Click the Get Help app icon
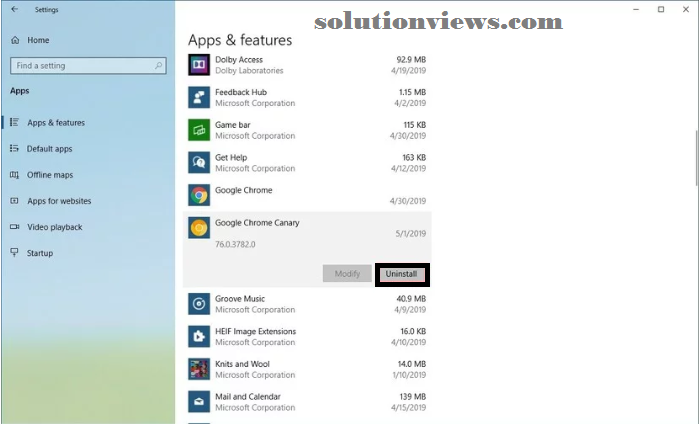This screenshot has height=424, width=700. click(199, 162)
